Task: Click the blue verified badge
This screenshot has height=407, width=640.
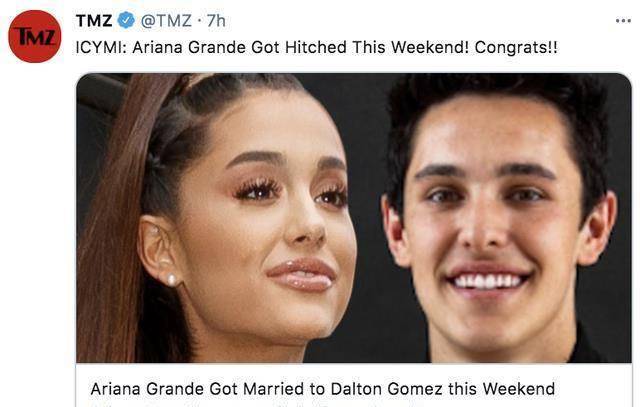Action: pos(129,21)
